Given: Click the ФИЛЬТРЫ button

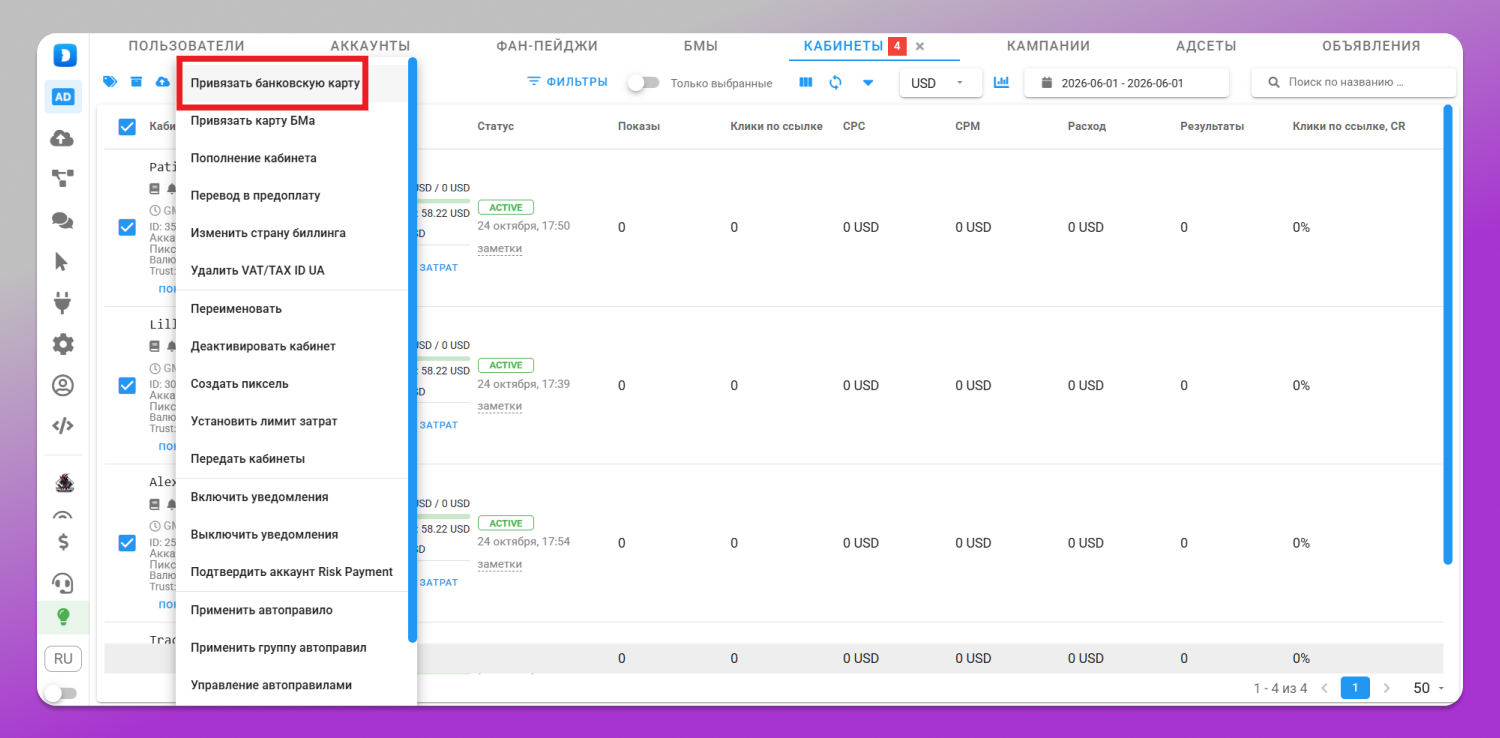Looking at the screenshot, I should (x=567, y=82).
